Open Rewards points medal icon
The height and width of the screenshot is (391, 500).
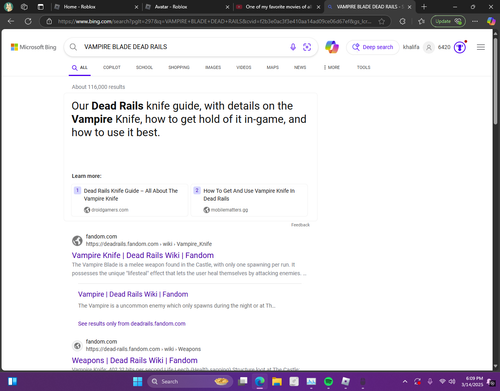click(460, 47)
